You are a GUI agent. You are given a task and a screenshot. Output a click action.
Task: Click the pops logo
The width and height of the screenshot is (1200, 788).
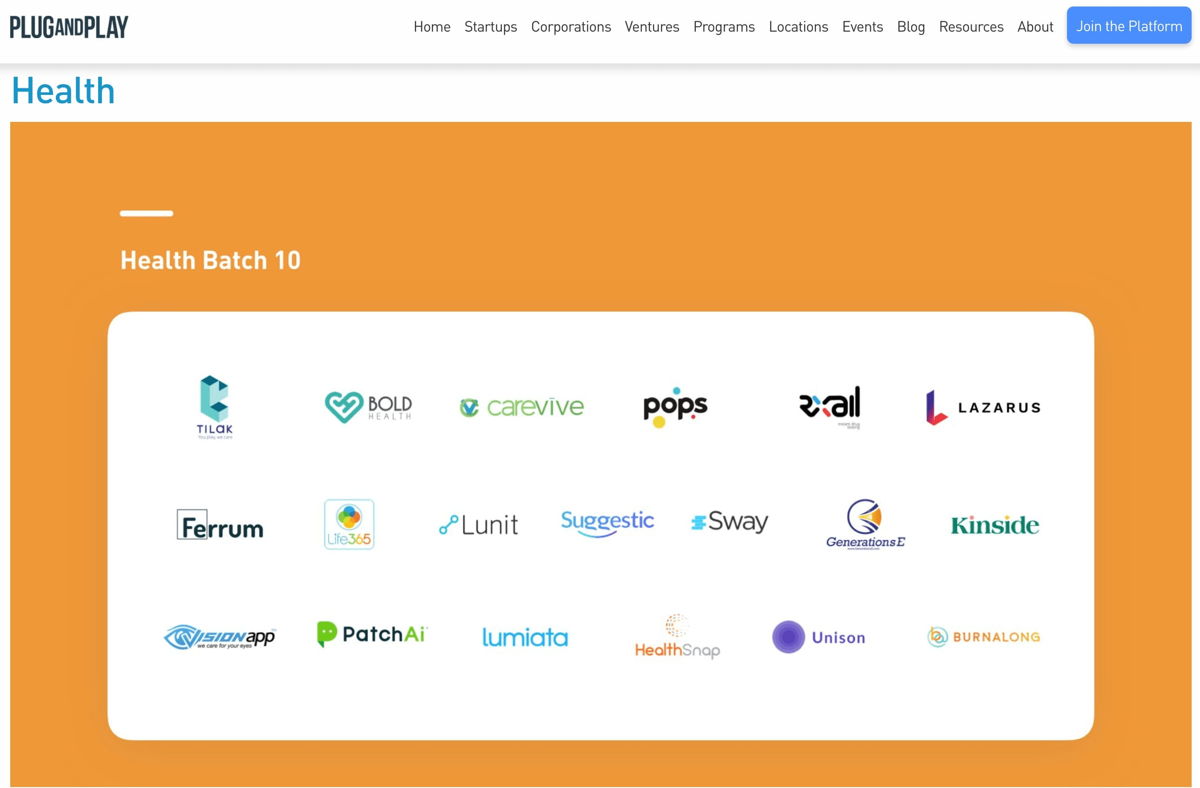[675, 407]
